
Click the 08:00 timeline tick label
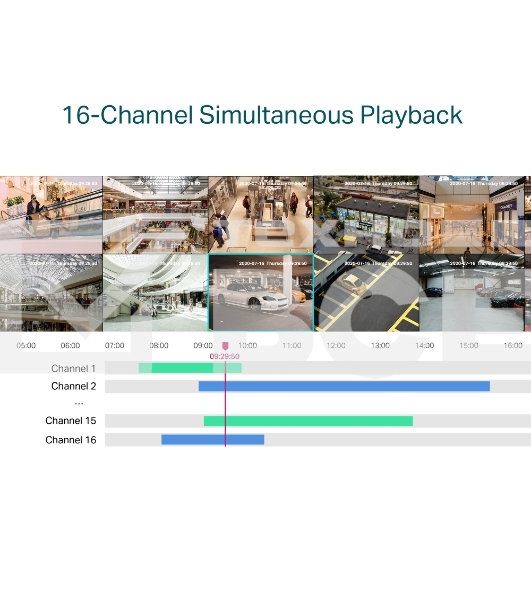[159, 346]
